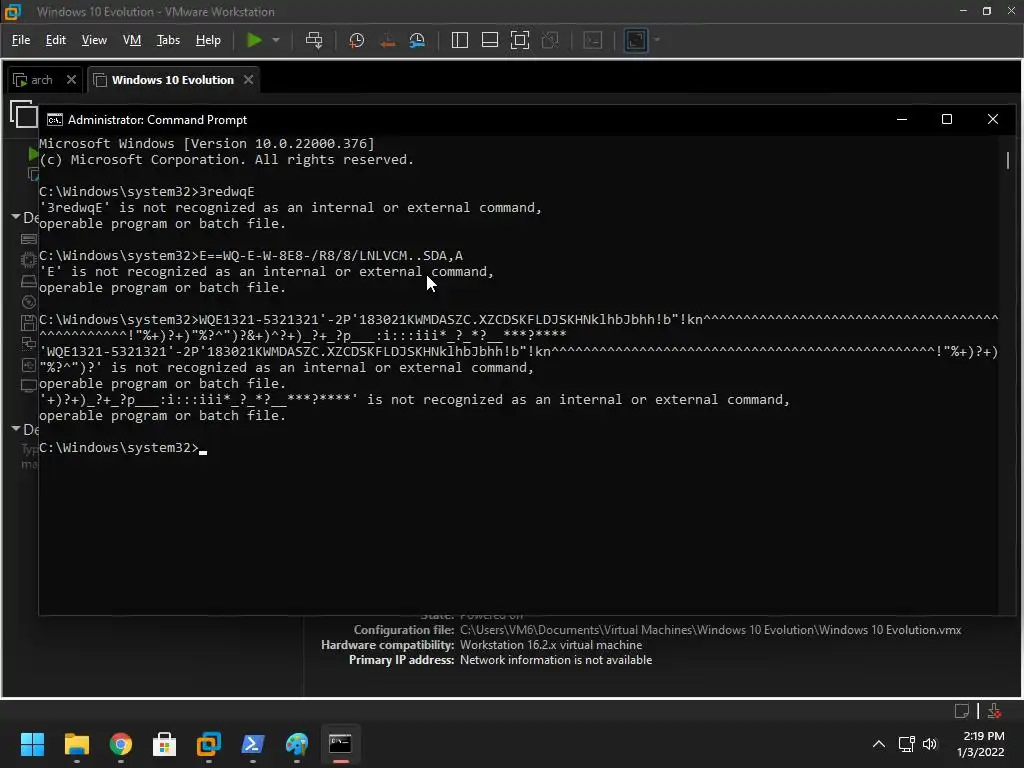Click the green Power On play button
This screenshot has height=768, width=1024.
coord(254,40)
